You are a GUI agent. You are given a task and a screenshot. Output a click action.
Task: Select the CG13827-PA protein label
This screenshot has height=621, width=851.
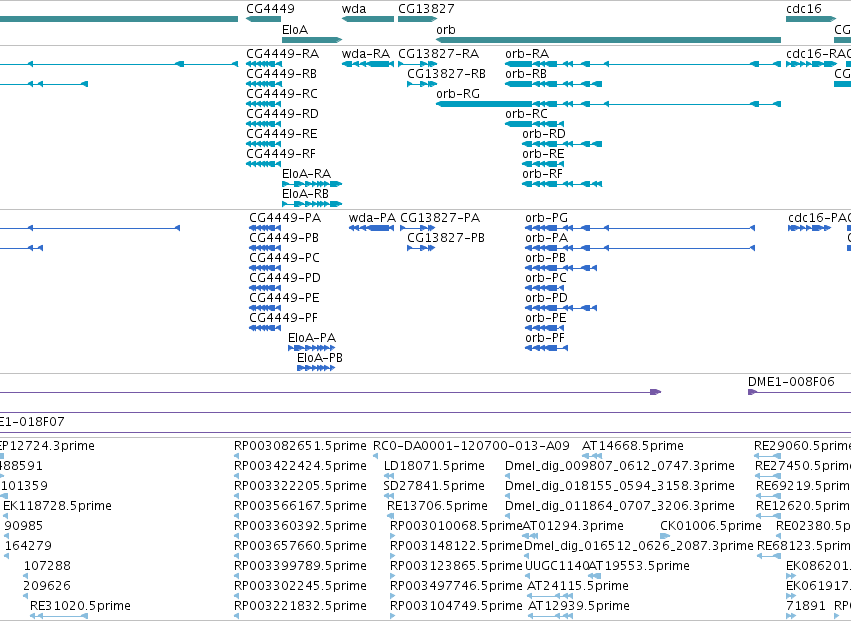(440, 218)
